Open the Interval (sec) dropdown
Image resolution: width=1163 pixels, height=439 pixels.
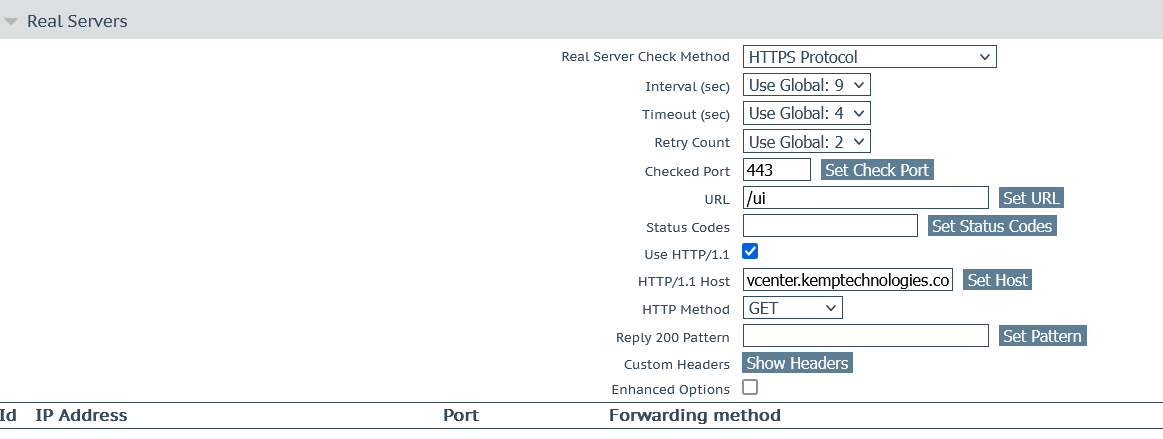[x=806, y=85]
